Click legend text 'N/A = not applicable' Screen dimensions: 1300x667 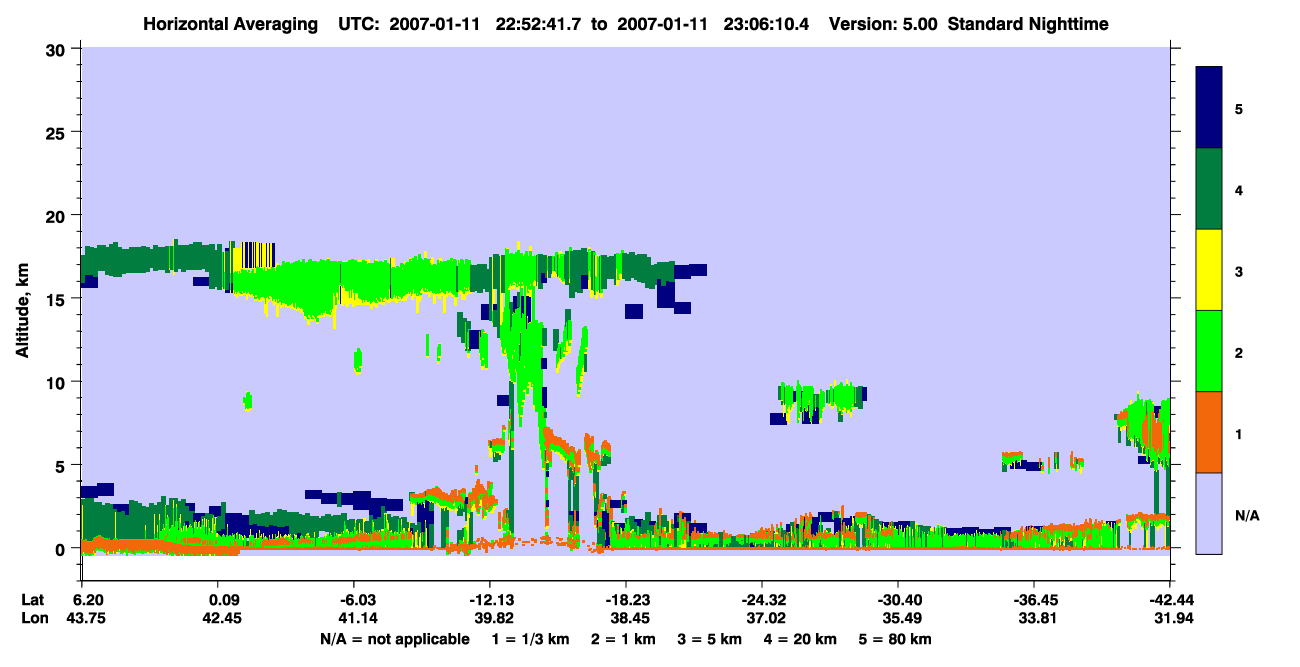point(394,639)
